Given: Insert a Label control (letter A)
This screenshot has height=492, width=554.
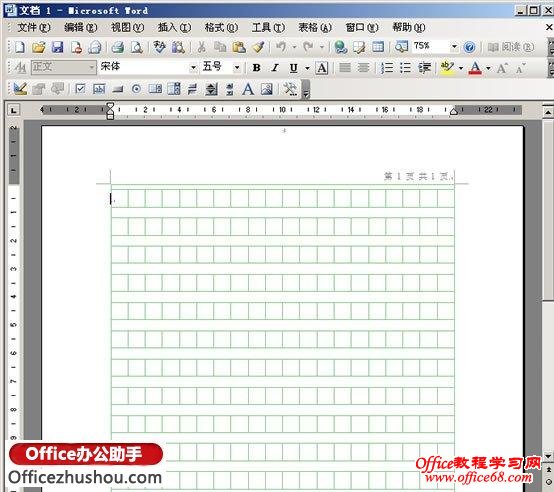Looking at the screenshot, I should (248, 89).
